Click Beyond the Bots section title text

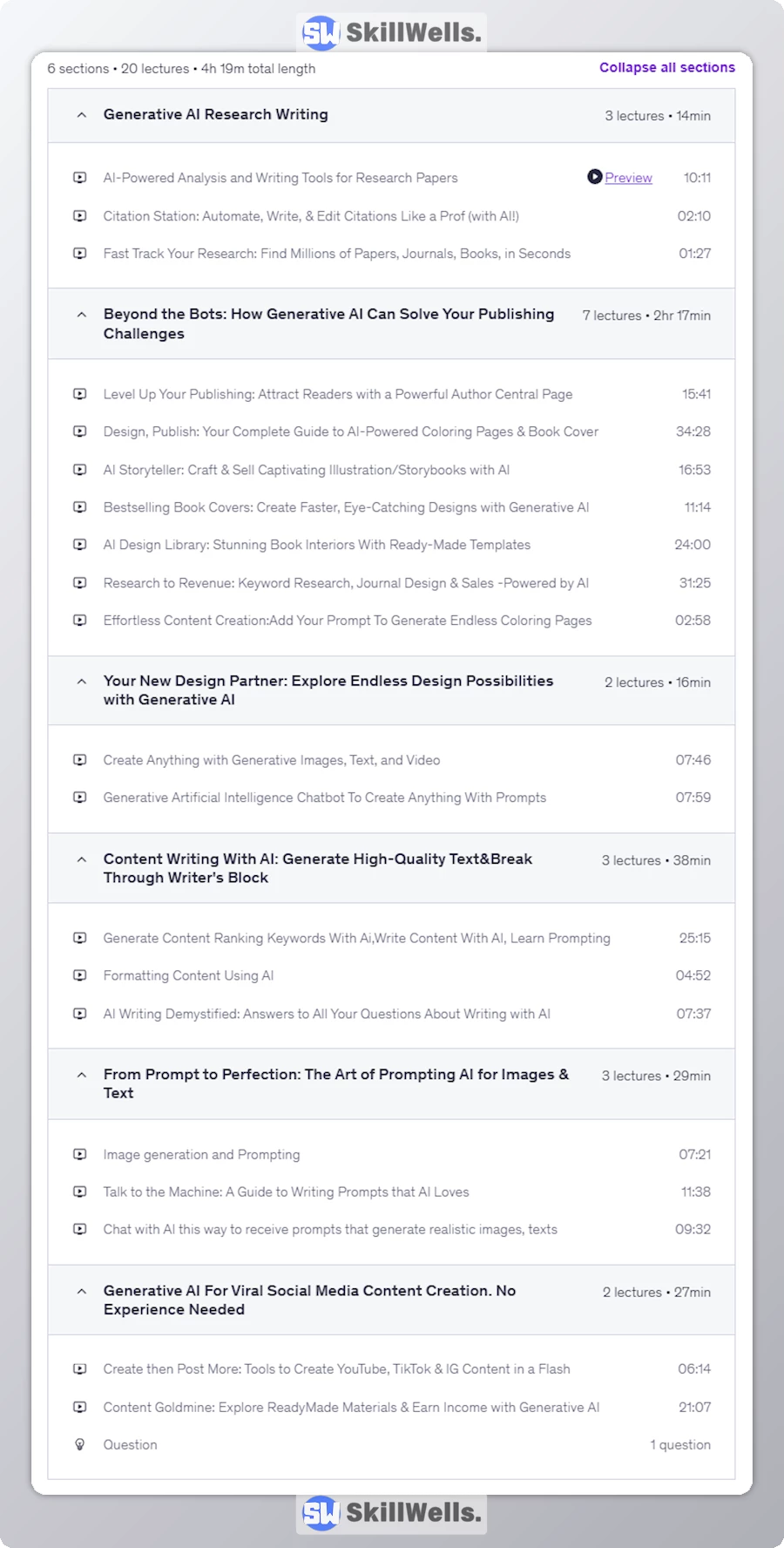pos(328,323)
